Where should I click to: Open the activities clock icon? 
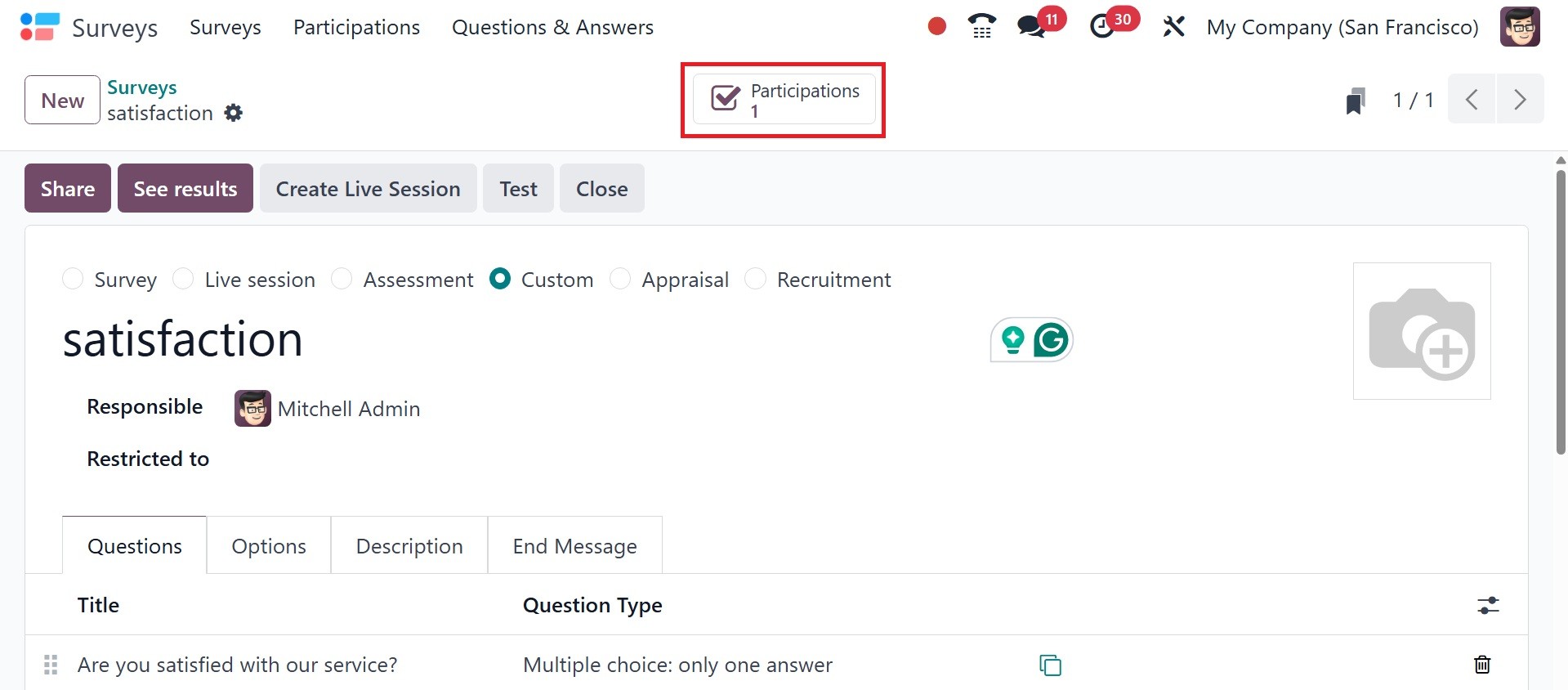point(1103,27)
